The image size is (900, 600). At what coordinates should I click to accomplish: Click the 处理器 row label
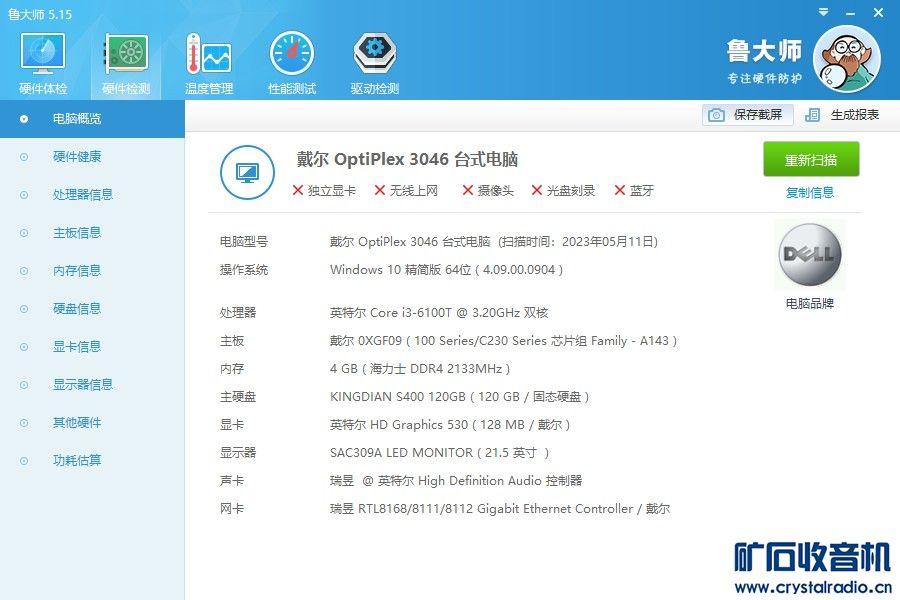click(238, 313)
